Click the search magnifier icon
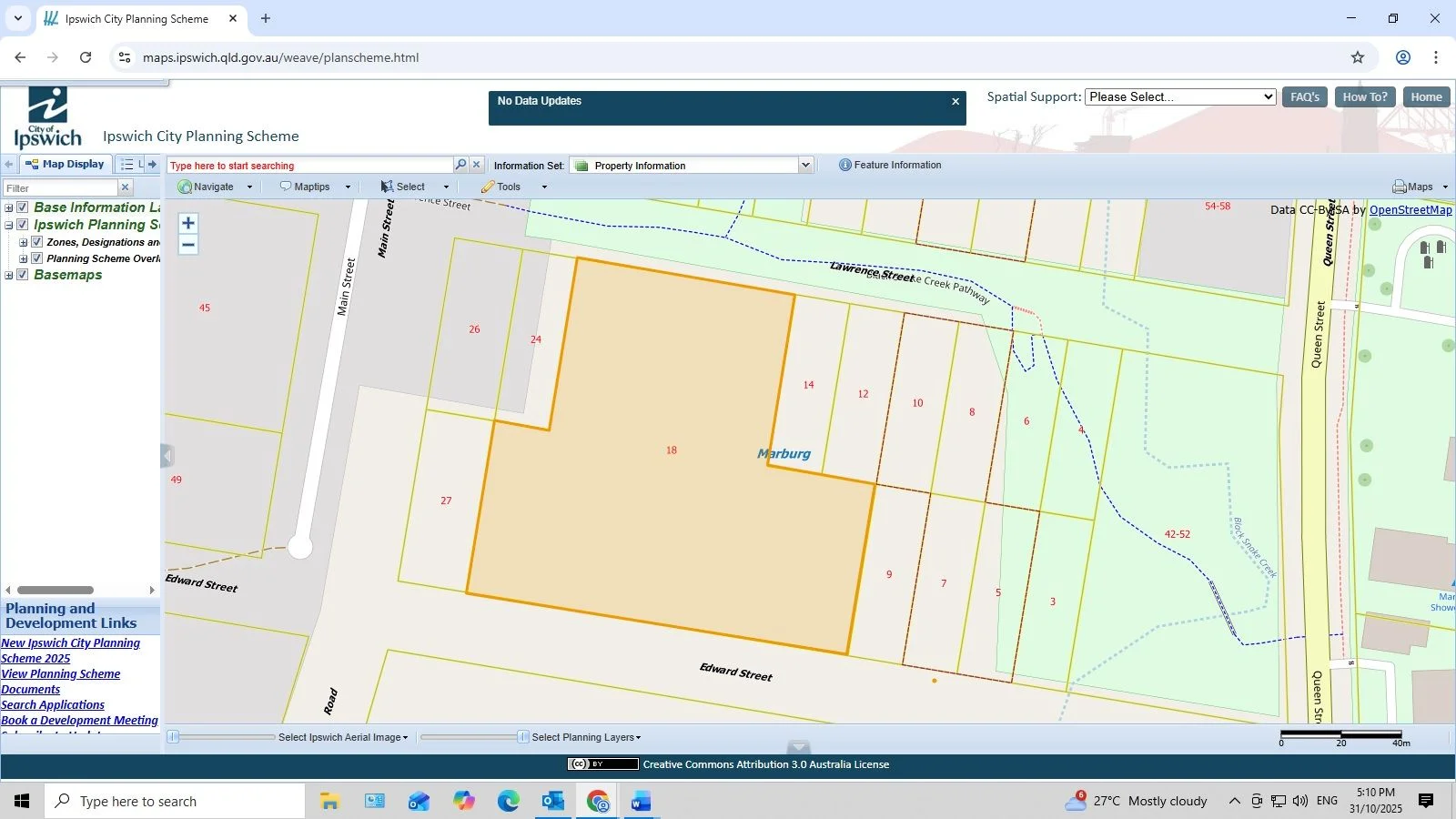Screen dimensions: 1456x819 (x=461, y=164)
